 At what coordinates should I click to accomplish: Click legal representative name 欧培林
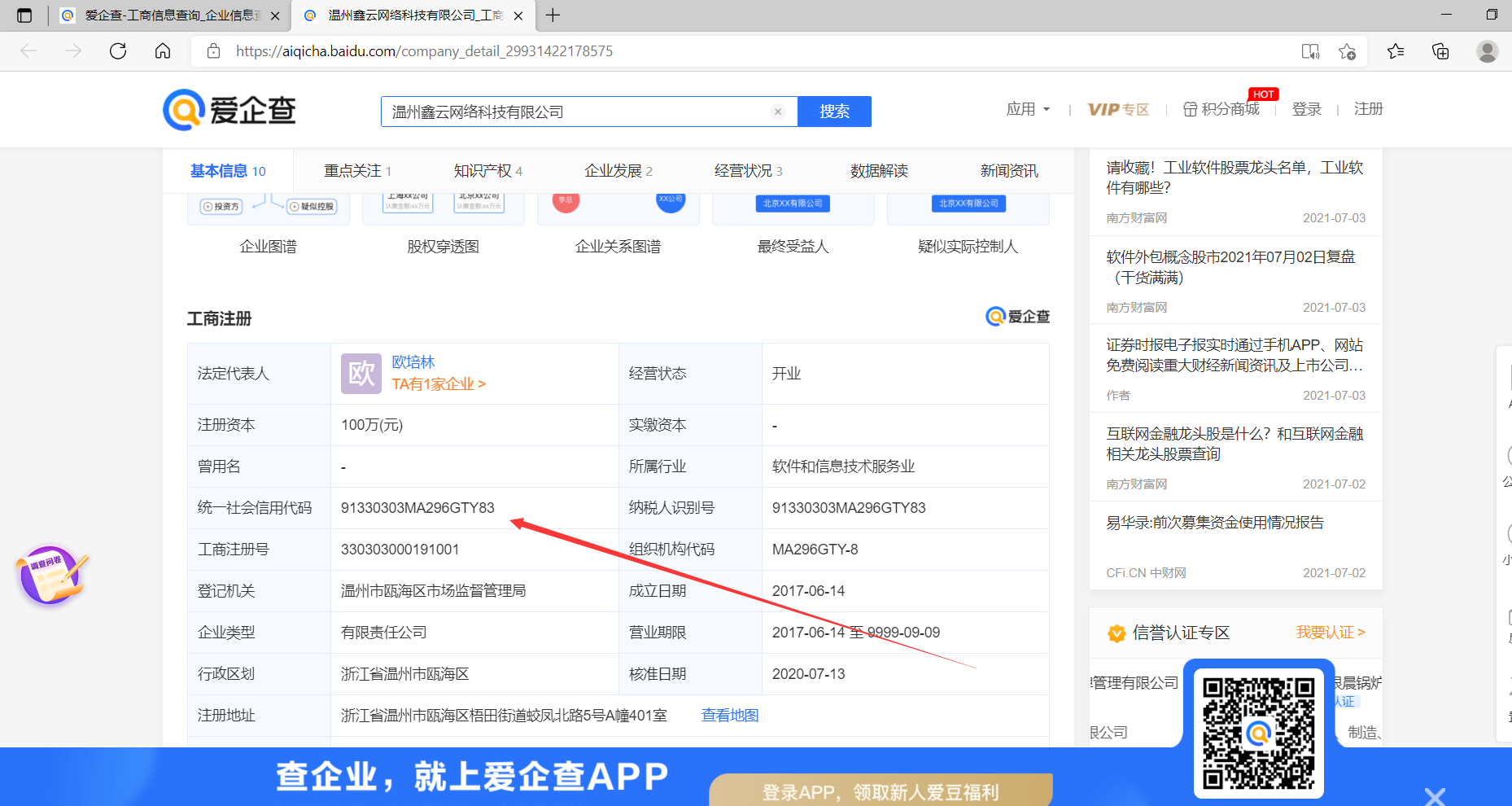click(x=413, y=362)
